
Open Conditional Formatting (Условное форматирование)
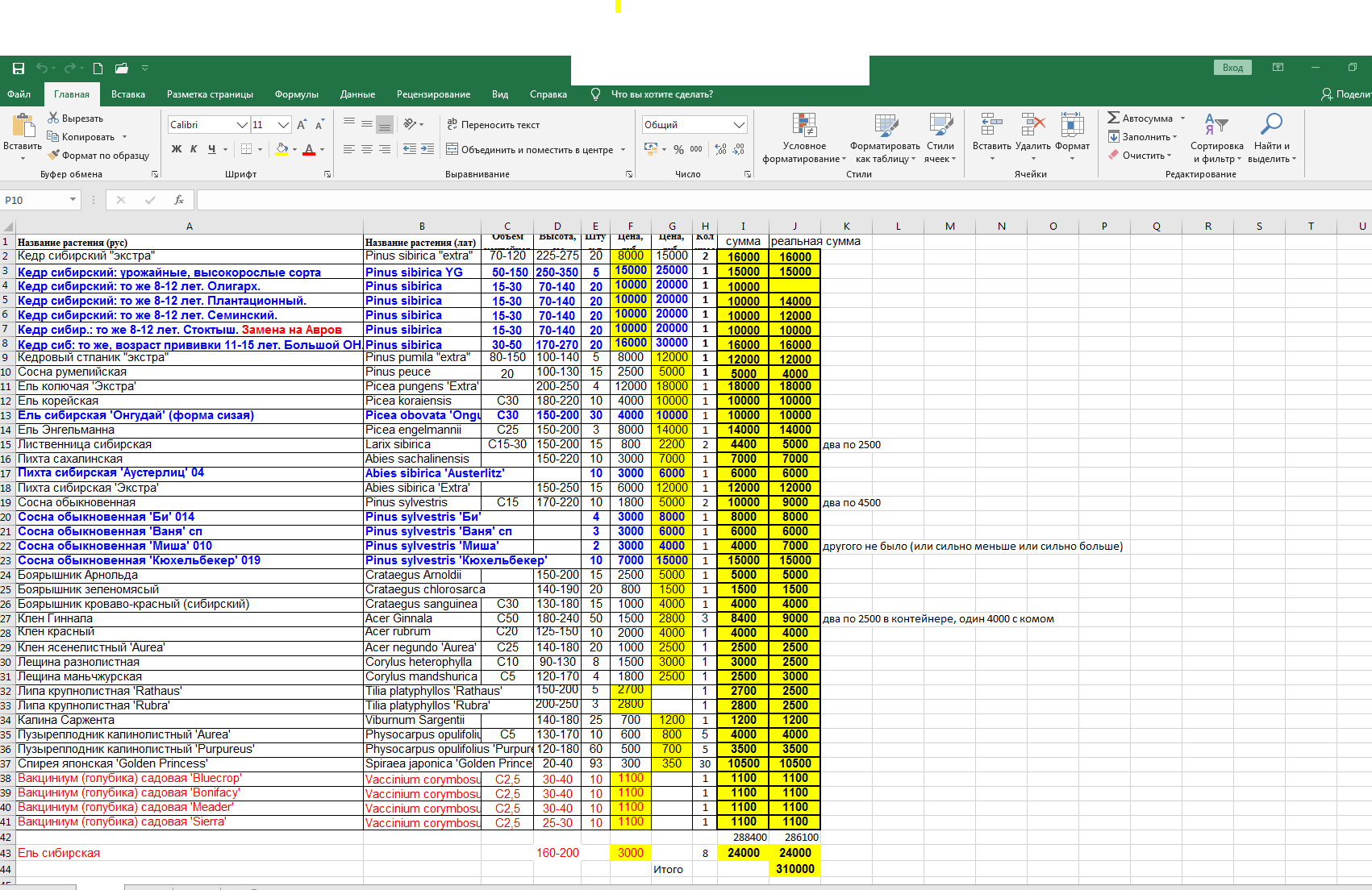pos(804,138)
